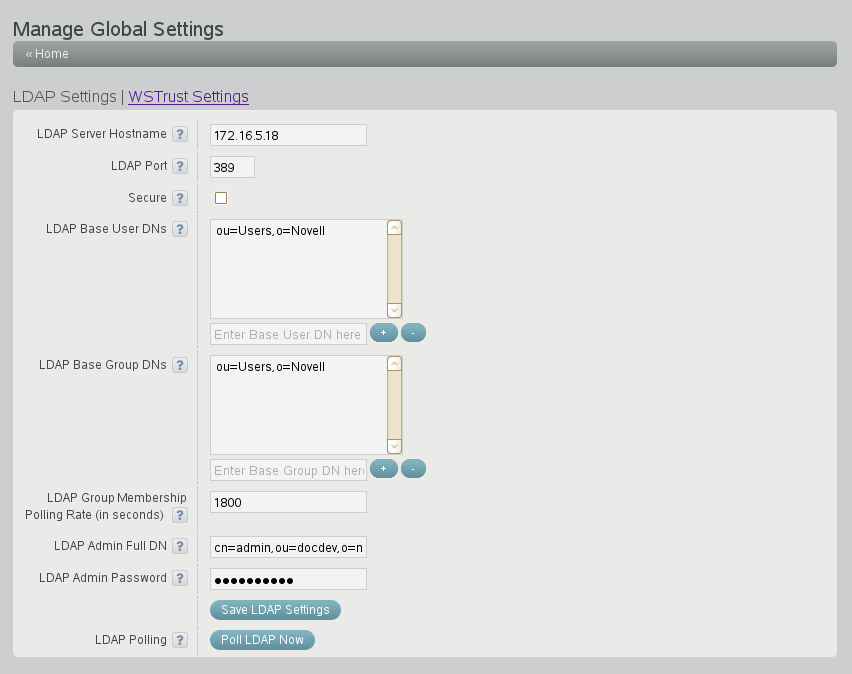Focus the LDAP Server Hostname field
This screenshot has width=852, height=674.
[x=288, y=135]
